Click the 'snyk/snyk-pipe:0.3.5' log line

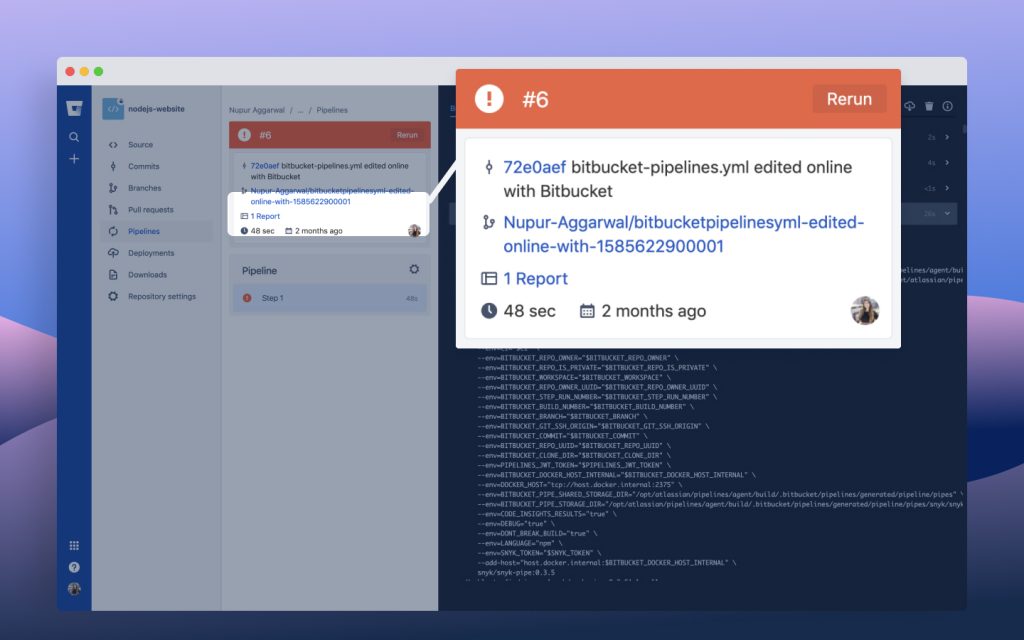tap(516, 573)
